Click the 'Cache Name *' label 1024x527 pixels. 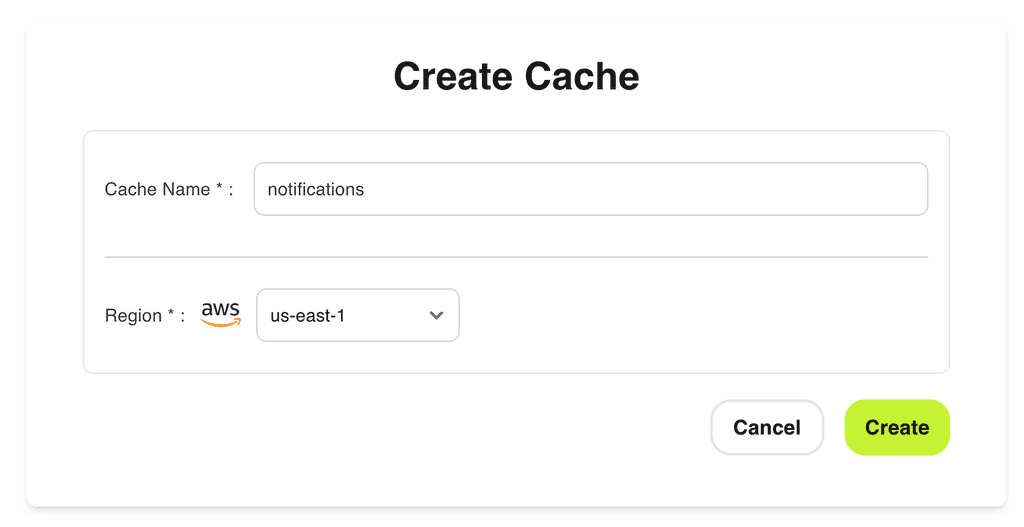click(x=158, y=189)
